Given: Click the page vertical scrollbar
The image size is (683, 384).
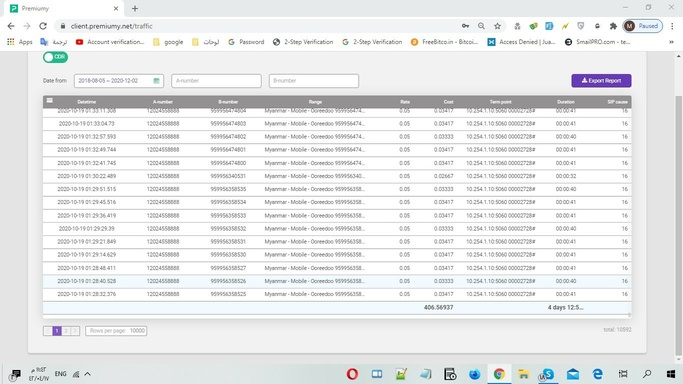Looking at the screenshot, I should [679, 225].
